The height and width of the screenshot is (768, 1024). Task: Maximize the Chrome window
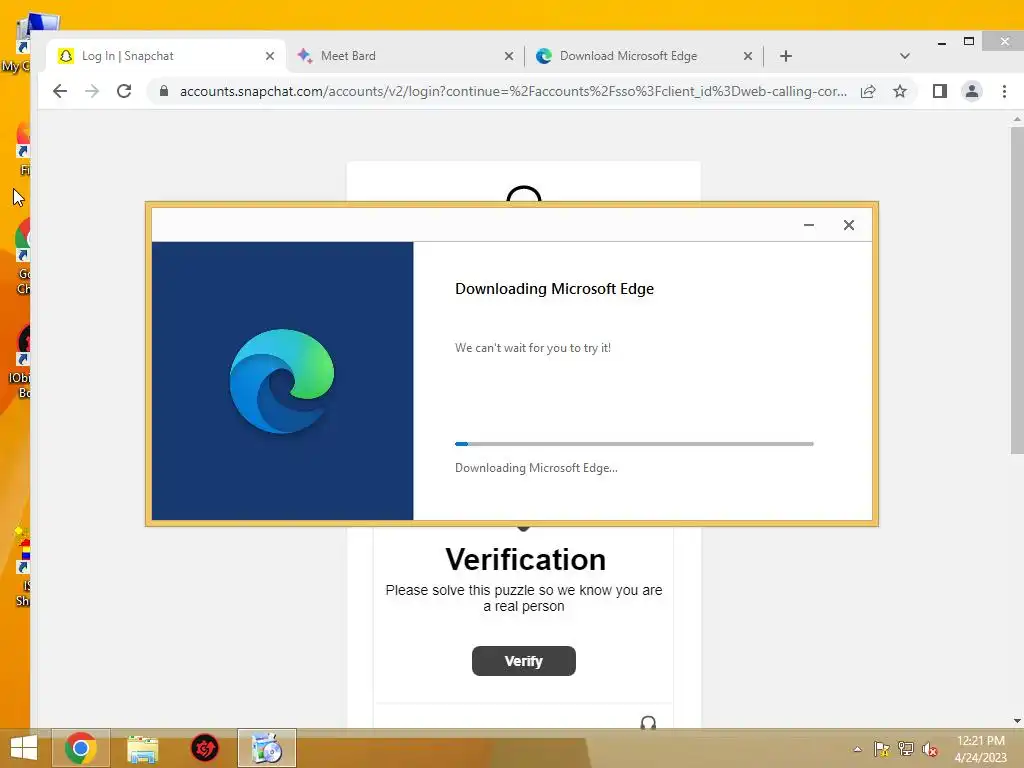[x=969, y=42]
